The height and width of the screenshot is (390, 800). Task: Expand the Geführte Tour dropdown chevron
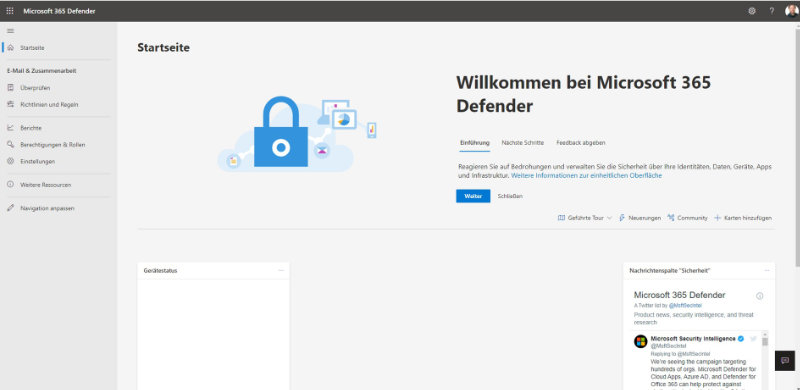[x=609, y=218]
